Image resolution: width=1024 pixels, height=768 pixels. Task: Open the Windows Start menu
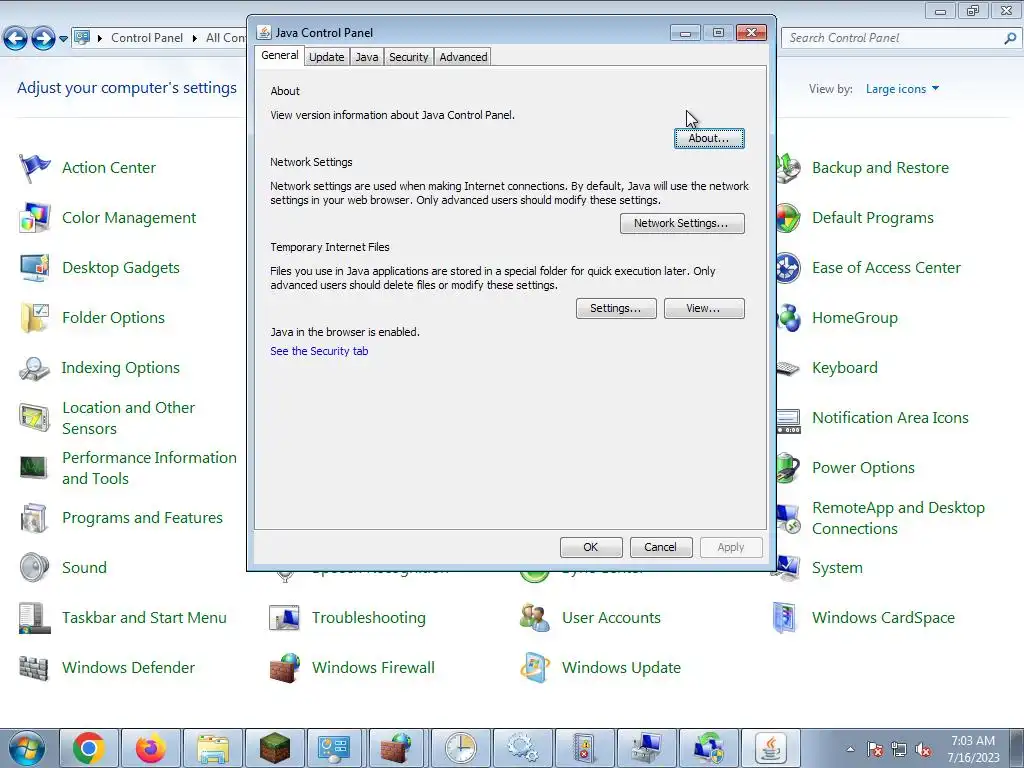point(26,748)
